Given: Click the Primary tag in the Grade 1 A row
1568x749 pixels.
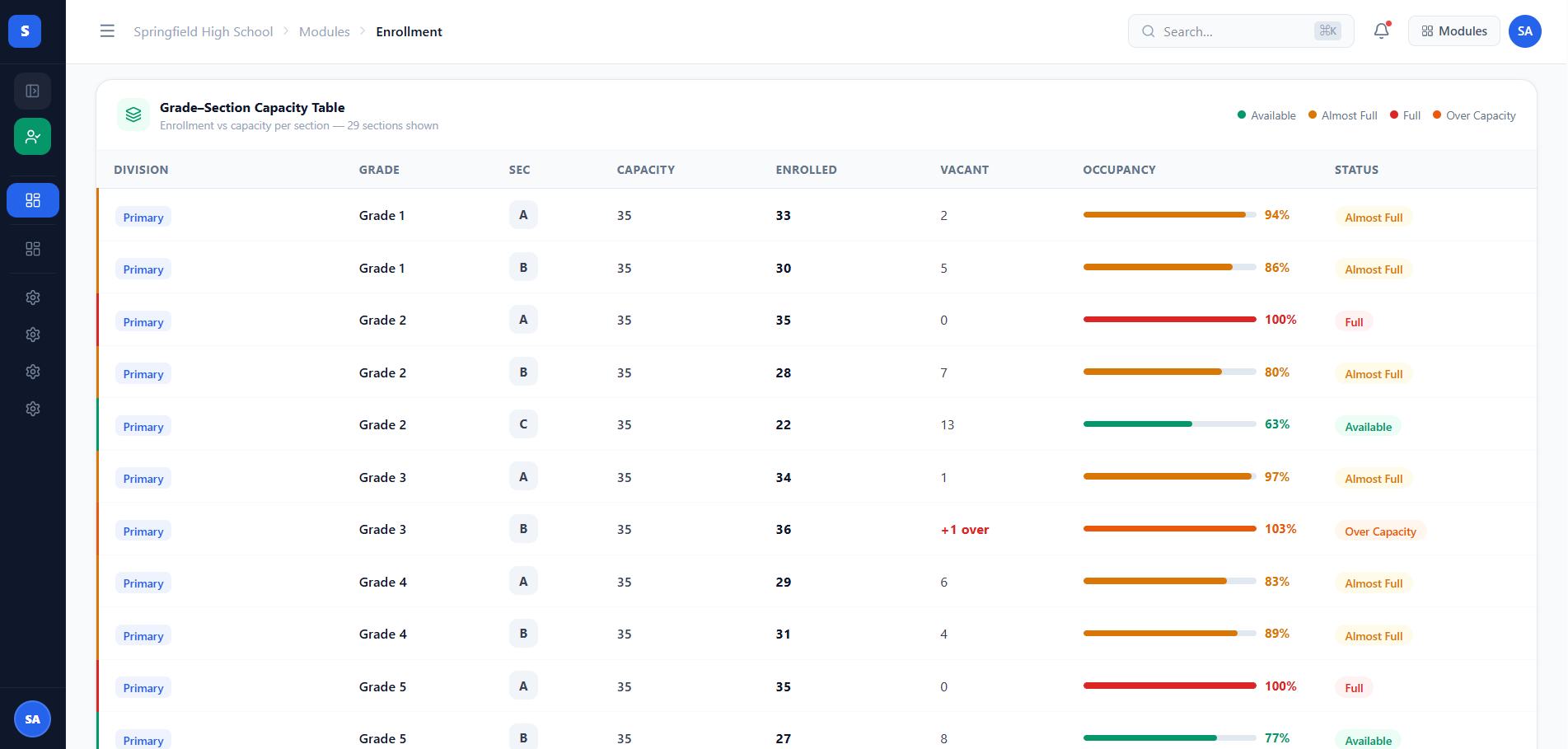Looking at the screenshot, I should [x=143, y=218].
